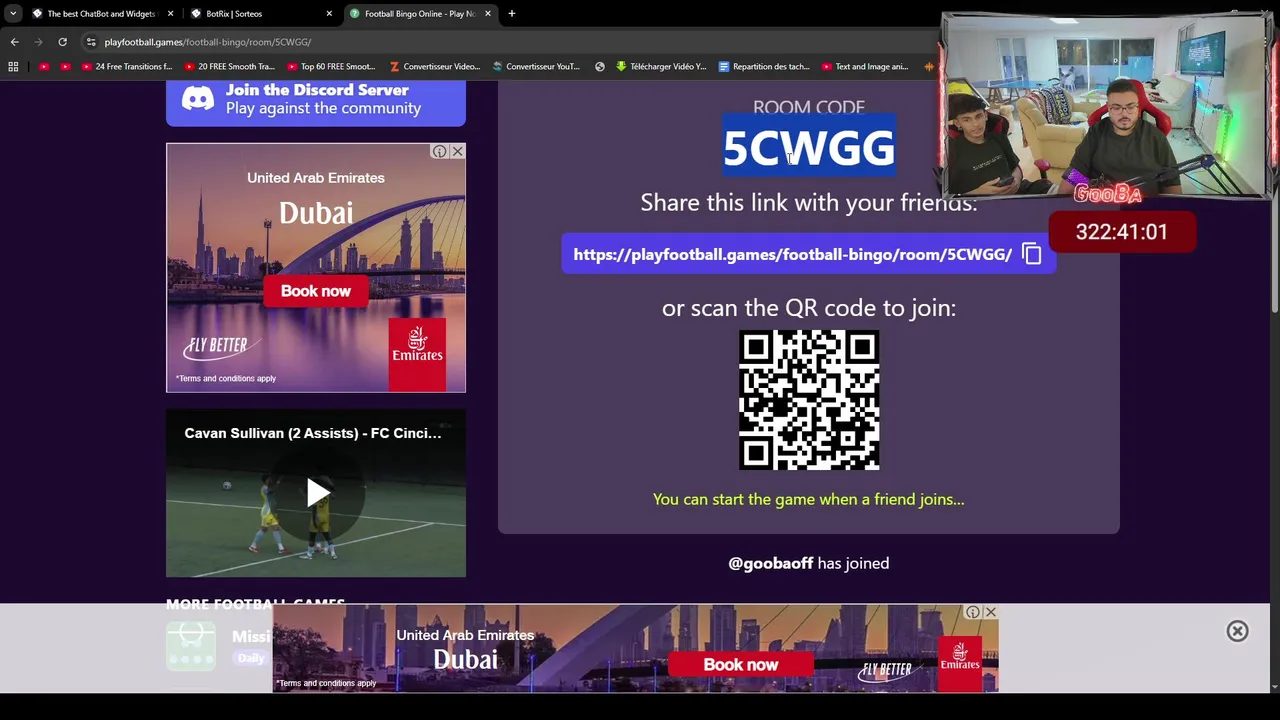
Task: Select the Football Bingo Online tab
Action: pyautogui.click(x=419, y=14)
